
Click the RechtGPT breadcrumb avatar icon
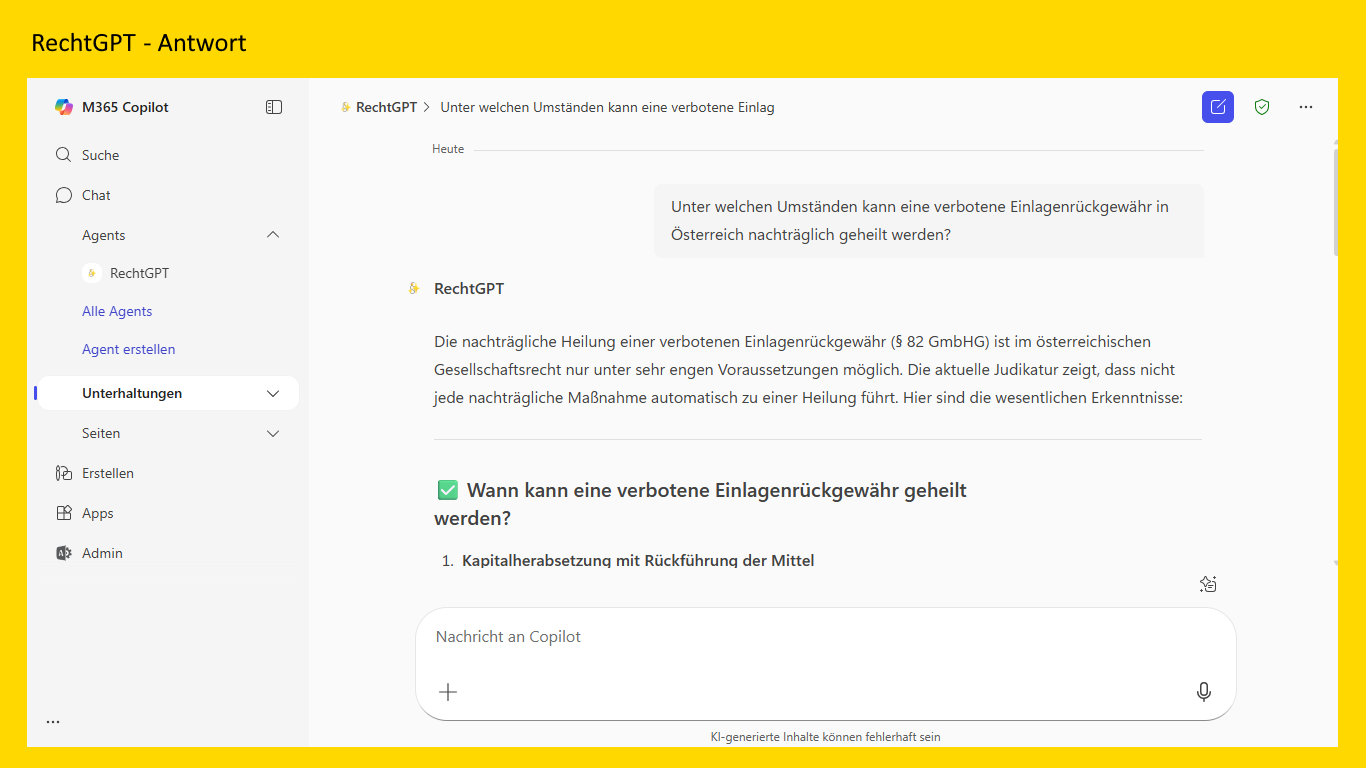346,107
